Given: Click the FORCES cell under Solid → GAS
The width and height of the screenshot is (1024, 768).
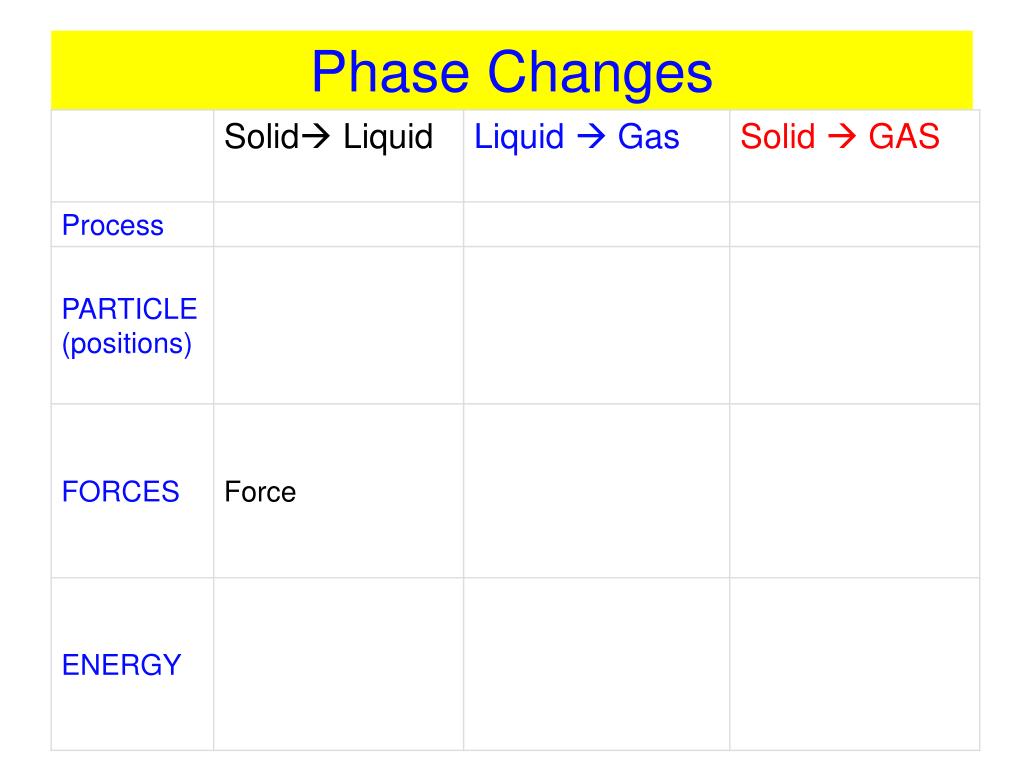Looking at the screenshot, I should 854,491.
